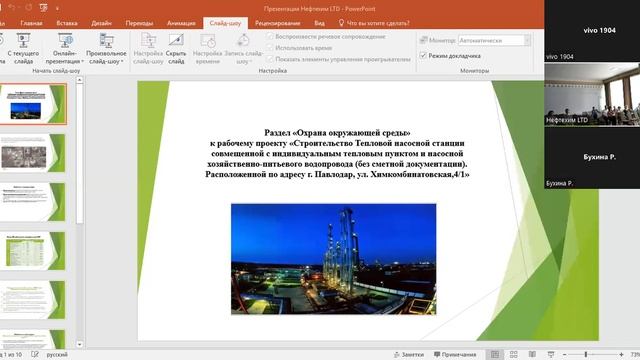Viewport: 640px width, 360px height.
Task: Click zoom in plus button
Action: [621, 354]
